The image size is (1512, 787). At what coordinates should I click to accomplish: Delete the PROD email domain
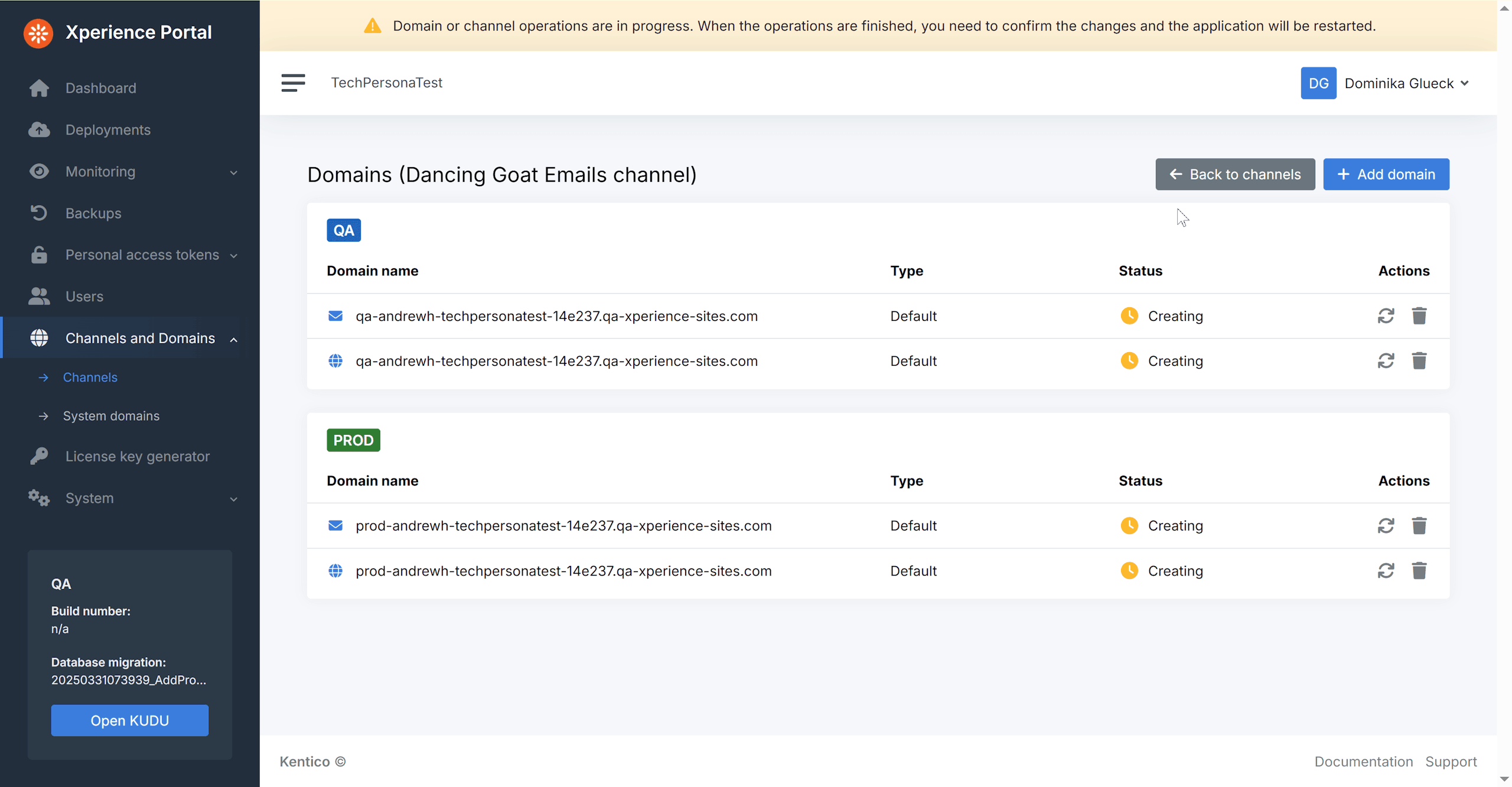point(1419,526)
